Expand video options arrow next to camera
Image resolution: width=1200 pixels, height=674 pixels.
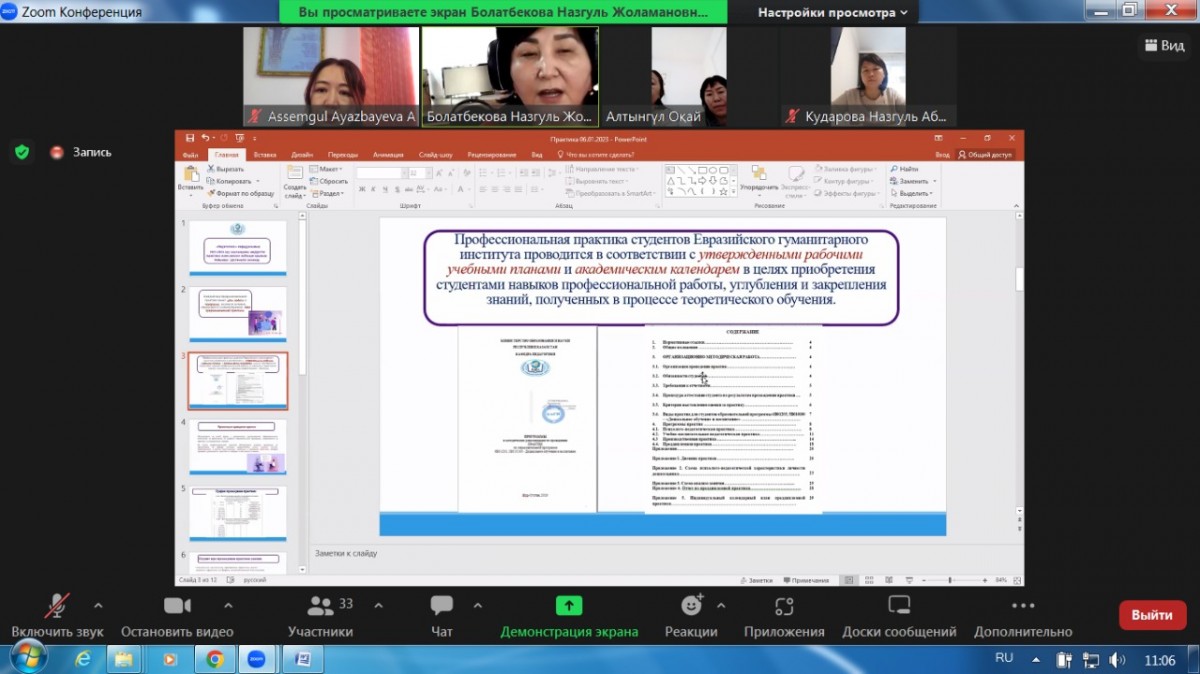pos(228,605)
